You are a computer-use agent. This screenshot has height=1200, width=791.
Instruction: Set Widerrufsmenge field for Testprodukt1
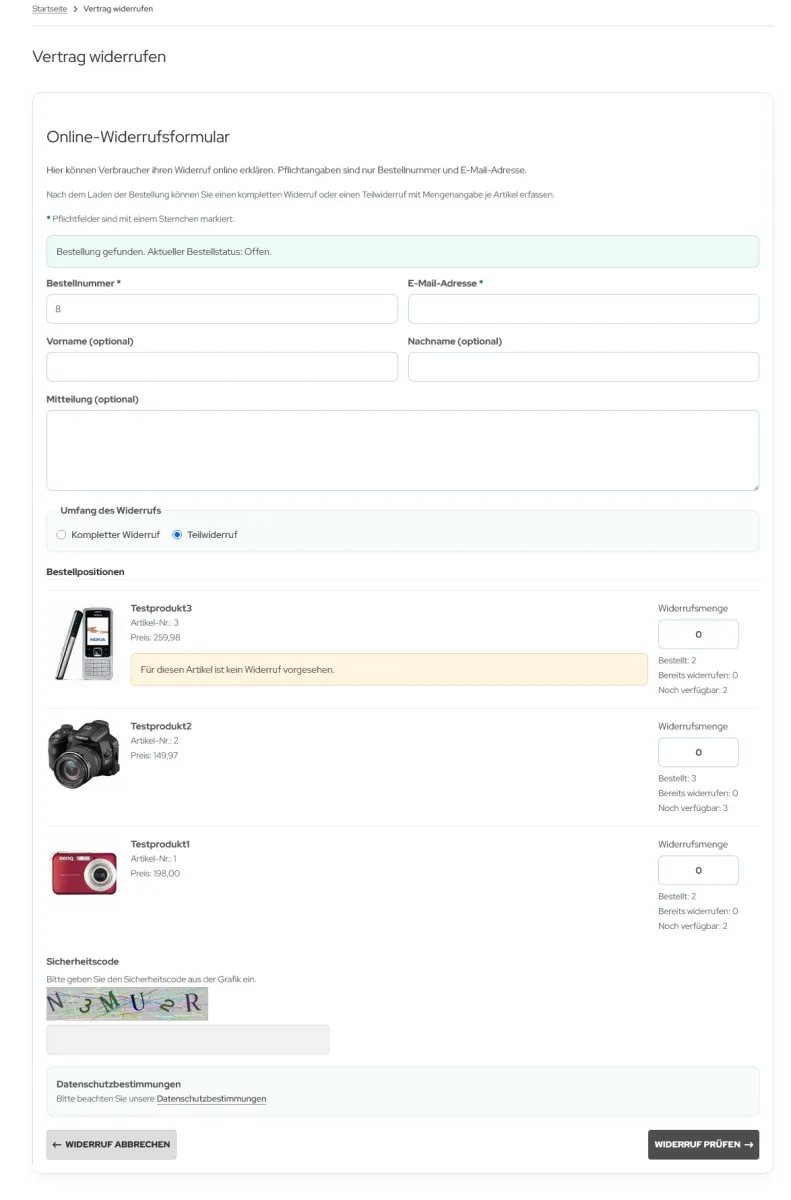pos(698,871)
